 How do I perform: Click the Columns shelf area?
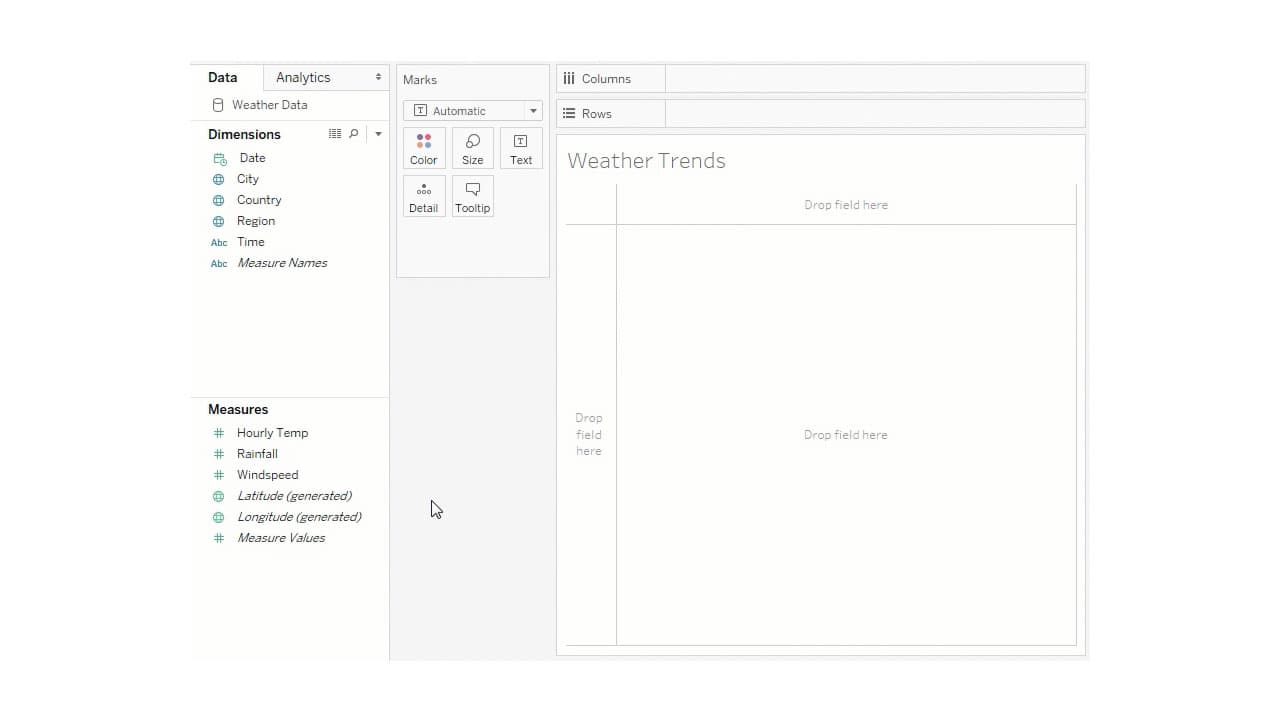pos(870,78)
